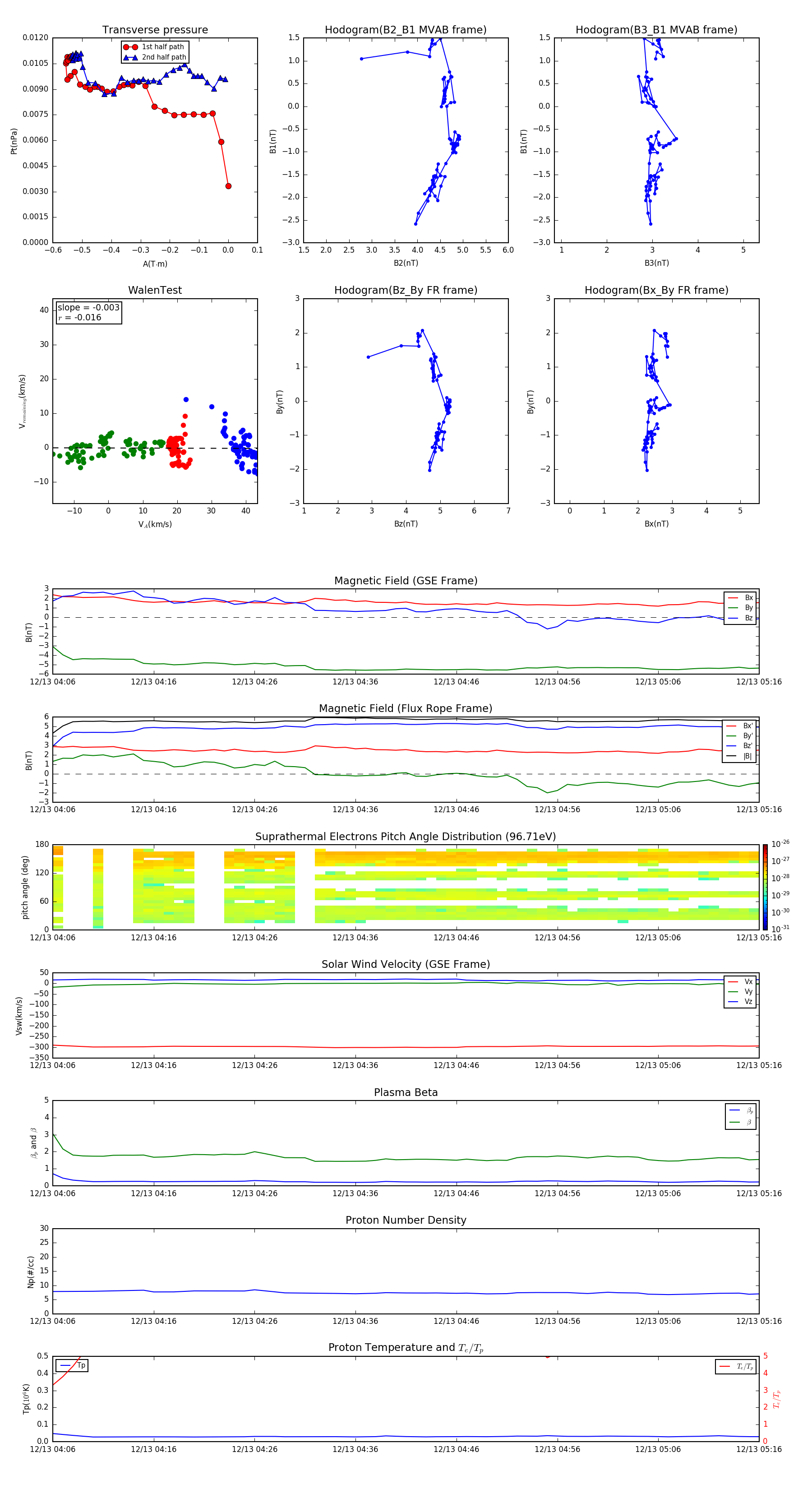Viewport: 812px width, 1489px height.
Task: Click the "Bx(nT)" x-axis label
Action: [x=656, y=524]
